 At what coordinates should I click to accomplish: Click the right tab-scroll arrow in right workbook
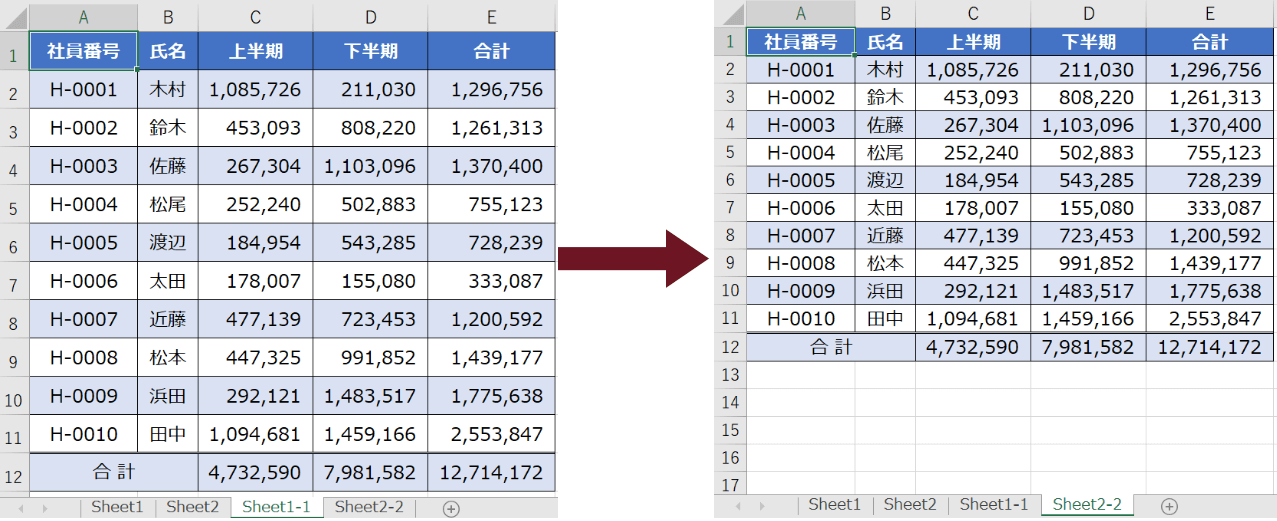762,506
